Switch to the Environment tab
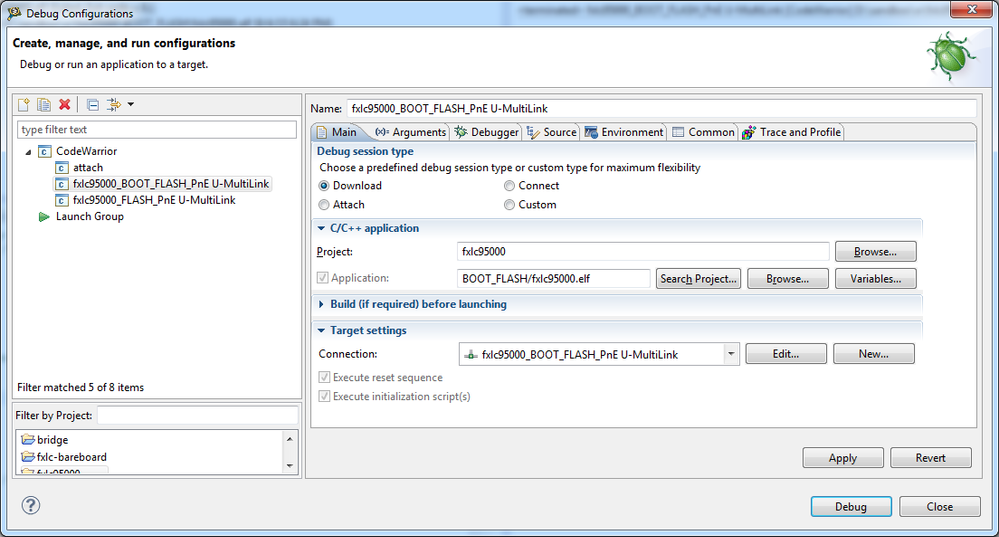This screenshot has width=999, height=537. [x=624, y=132]
